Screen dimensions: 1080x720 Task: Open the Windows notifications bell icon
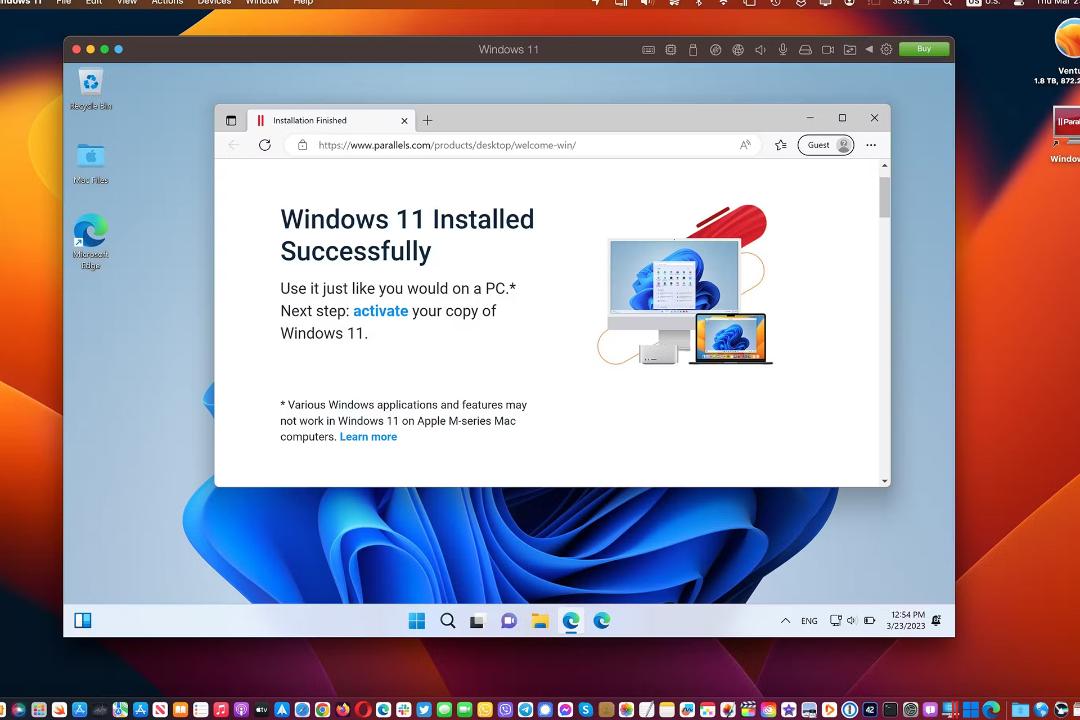click(936, 620)
